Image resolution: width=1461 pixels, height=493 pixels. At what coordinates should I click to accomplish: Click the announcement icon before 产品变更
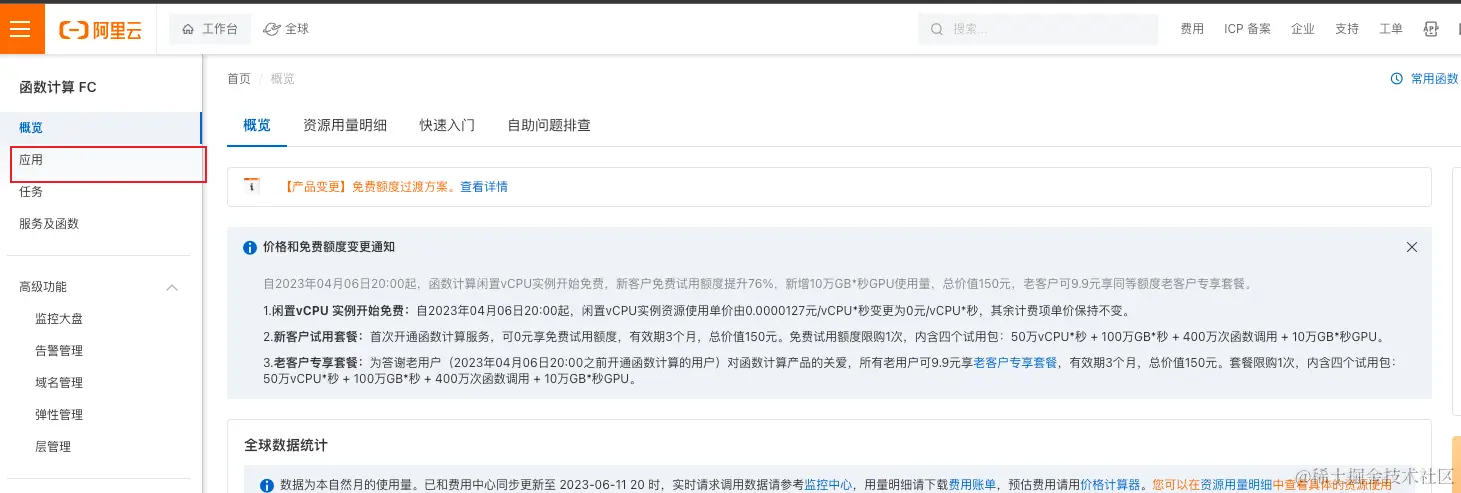click(252, 186)
